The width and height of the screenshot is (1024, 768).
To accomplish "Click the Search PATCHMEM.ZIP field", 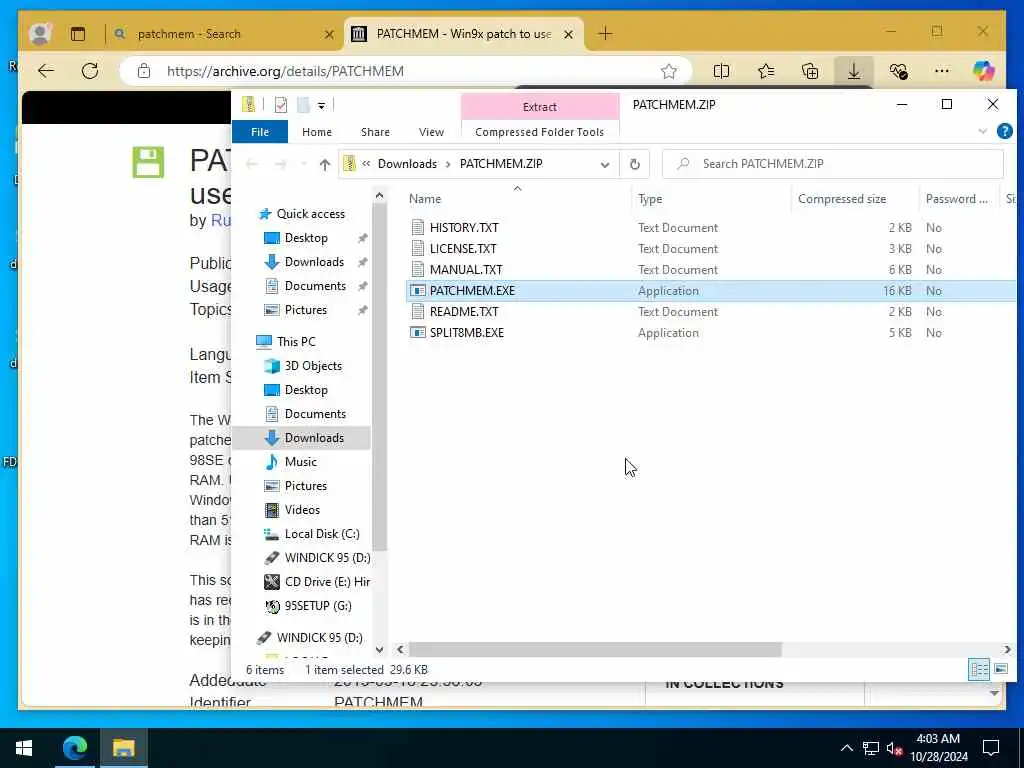I will [833, 164].
